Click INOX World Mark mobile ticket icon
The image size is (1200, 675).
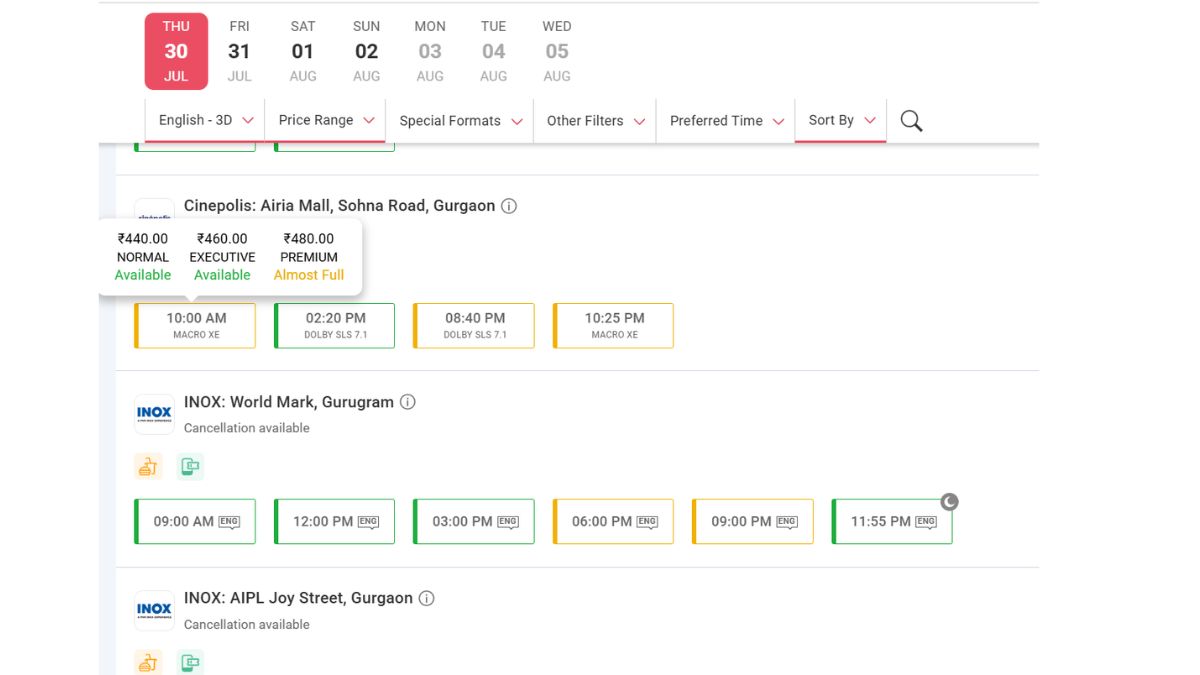click(191, 466)
